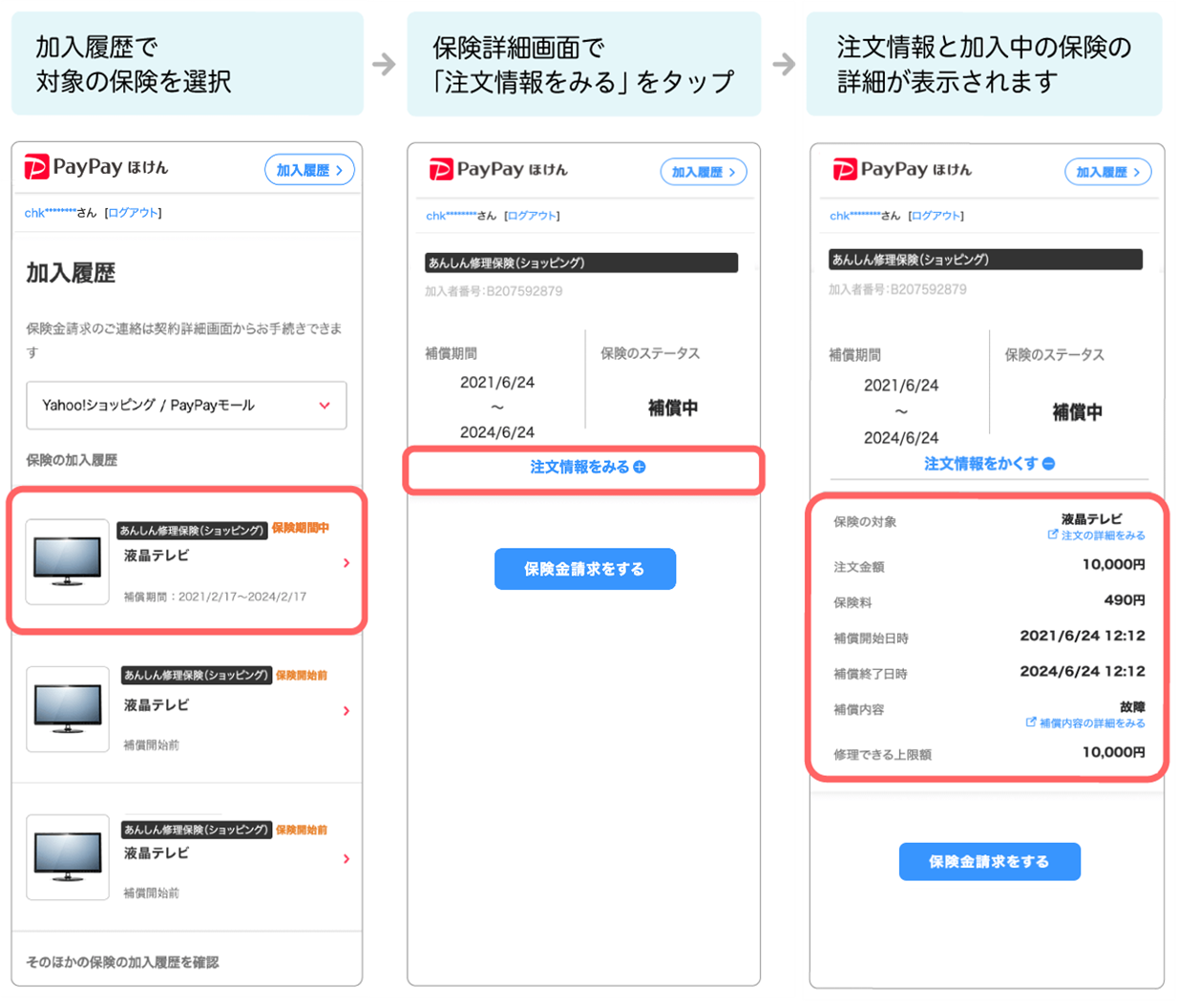Click TV thumbnail of the 保険期間中 entry
This screenshot has height=1008, width=1178.
pyautogui.click(x=67, y=562)
